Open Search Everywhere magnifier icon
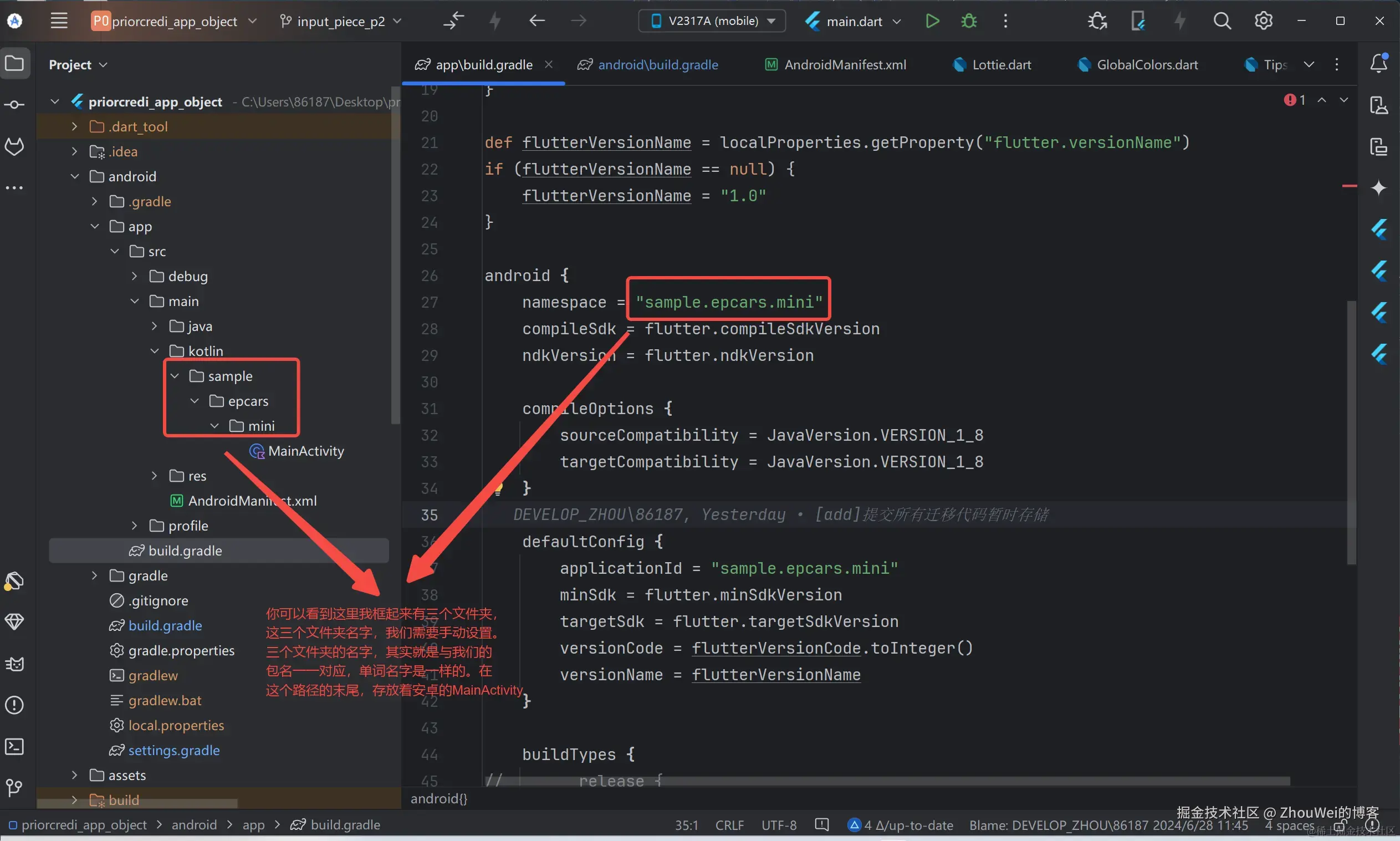The height and width of the screenshot is (841, 1400). 1222,22
